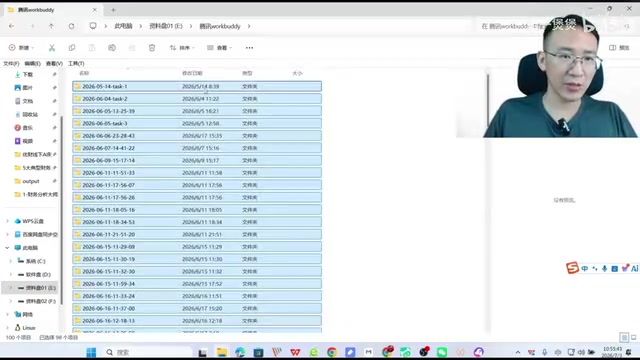Viewport: 640px width, 360px height.
Task: Add a new Explorer tab
Action: tap(113, 10)
